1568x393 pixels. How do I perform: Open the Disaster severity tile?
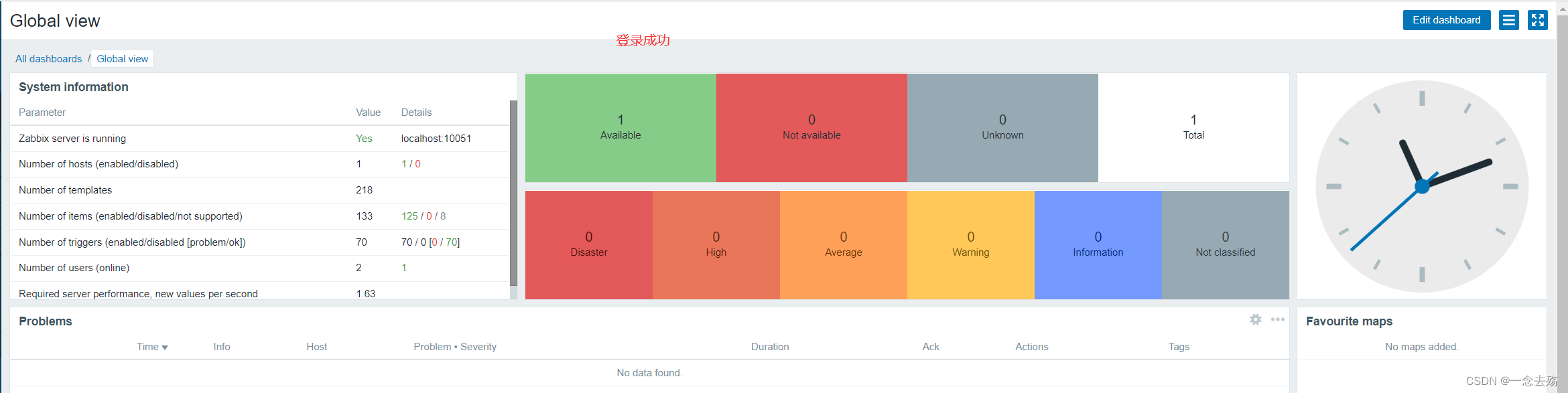coord(589,244)
